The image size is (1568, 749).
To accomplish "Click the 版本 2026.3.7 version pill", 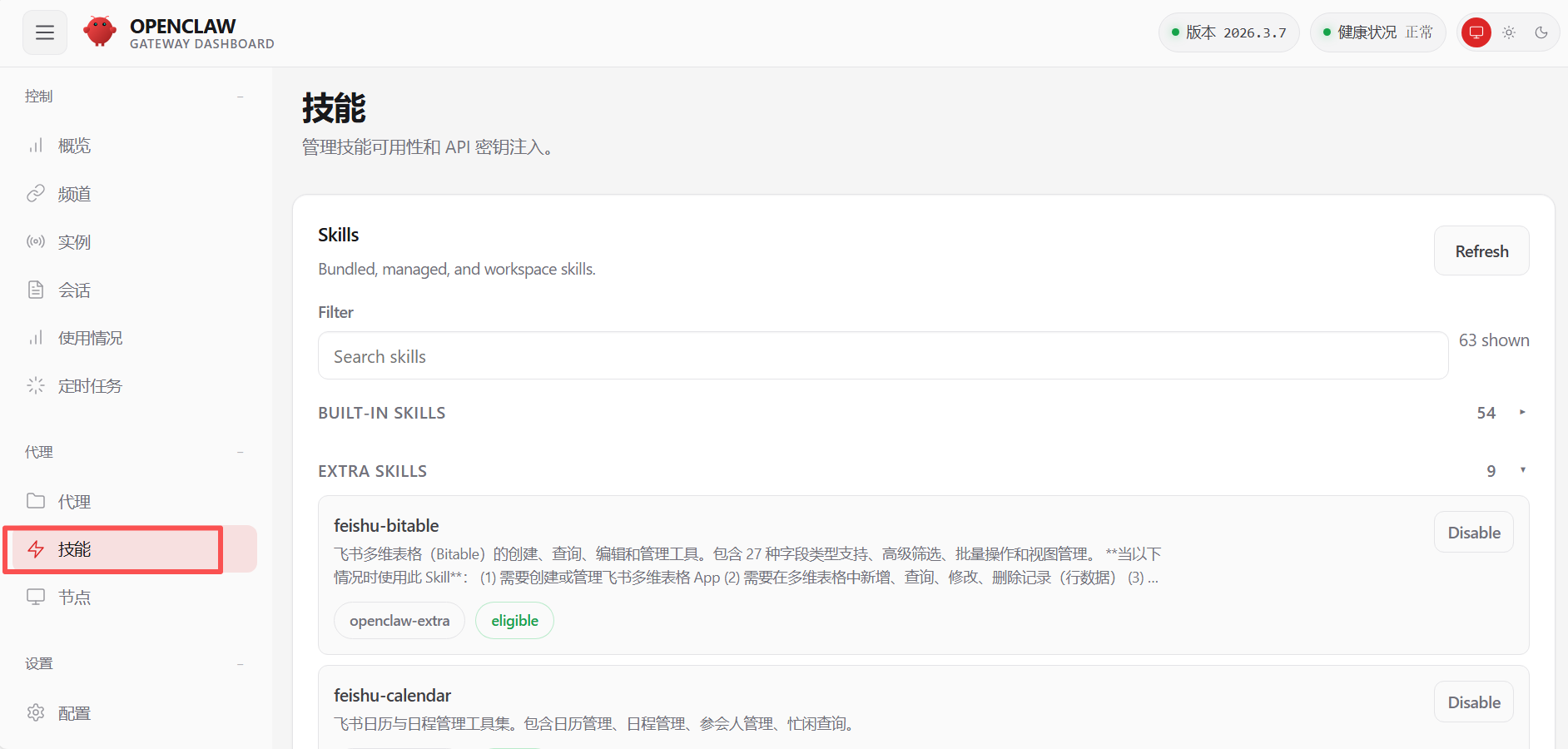I will coord(1228,32).
